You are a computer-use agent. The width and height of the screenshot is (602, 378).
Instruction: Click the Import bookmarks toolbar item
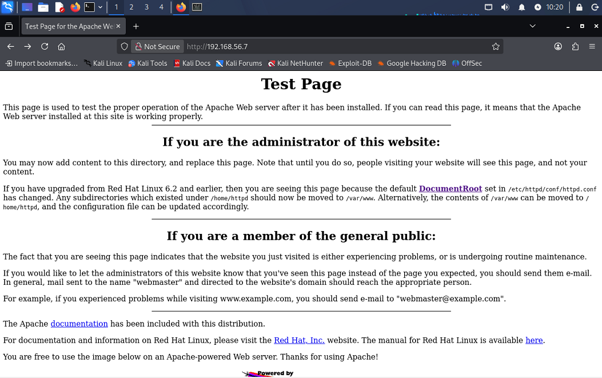pyautogui.click(x=41, y=63)
